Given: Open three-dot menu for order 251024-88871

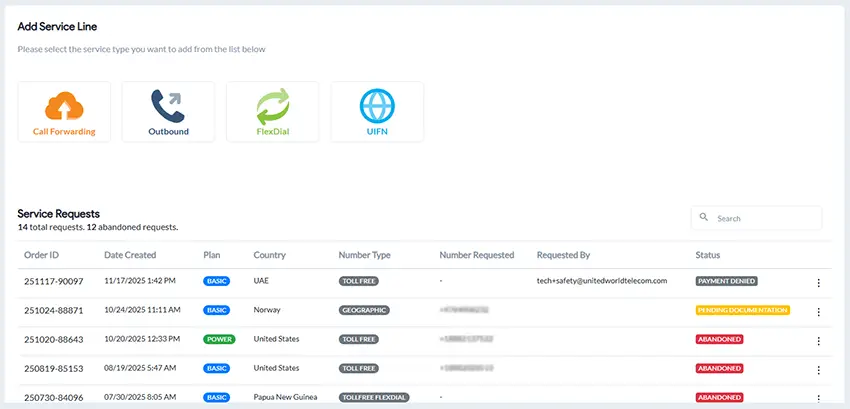Looking at the screenshot, I should point(818,312).
